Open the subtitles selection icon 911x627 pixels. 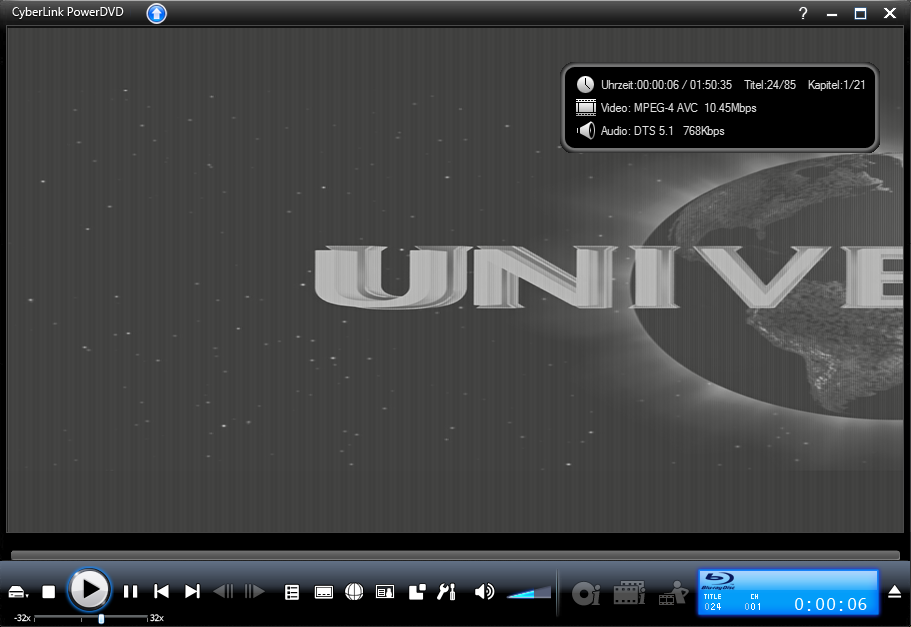324,592
